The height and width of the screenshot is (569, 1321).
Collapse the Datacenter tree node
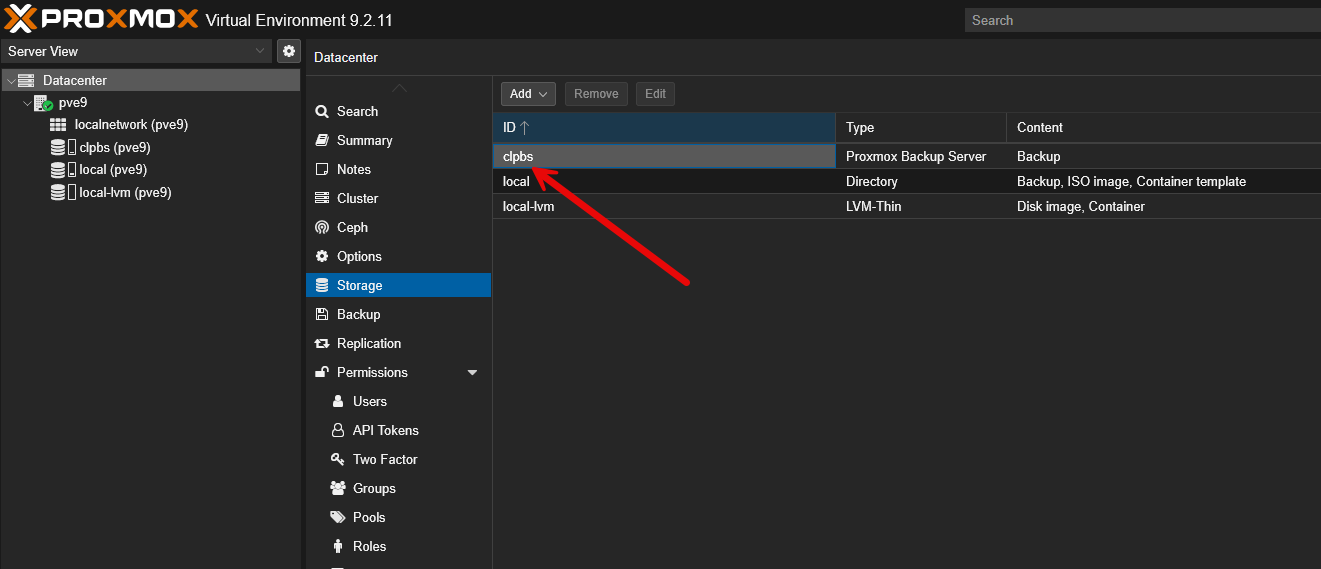click(x=10, y=80)
